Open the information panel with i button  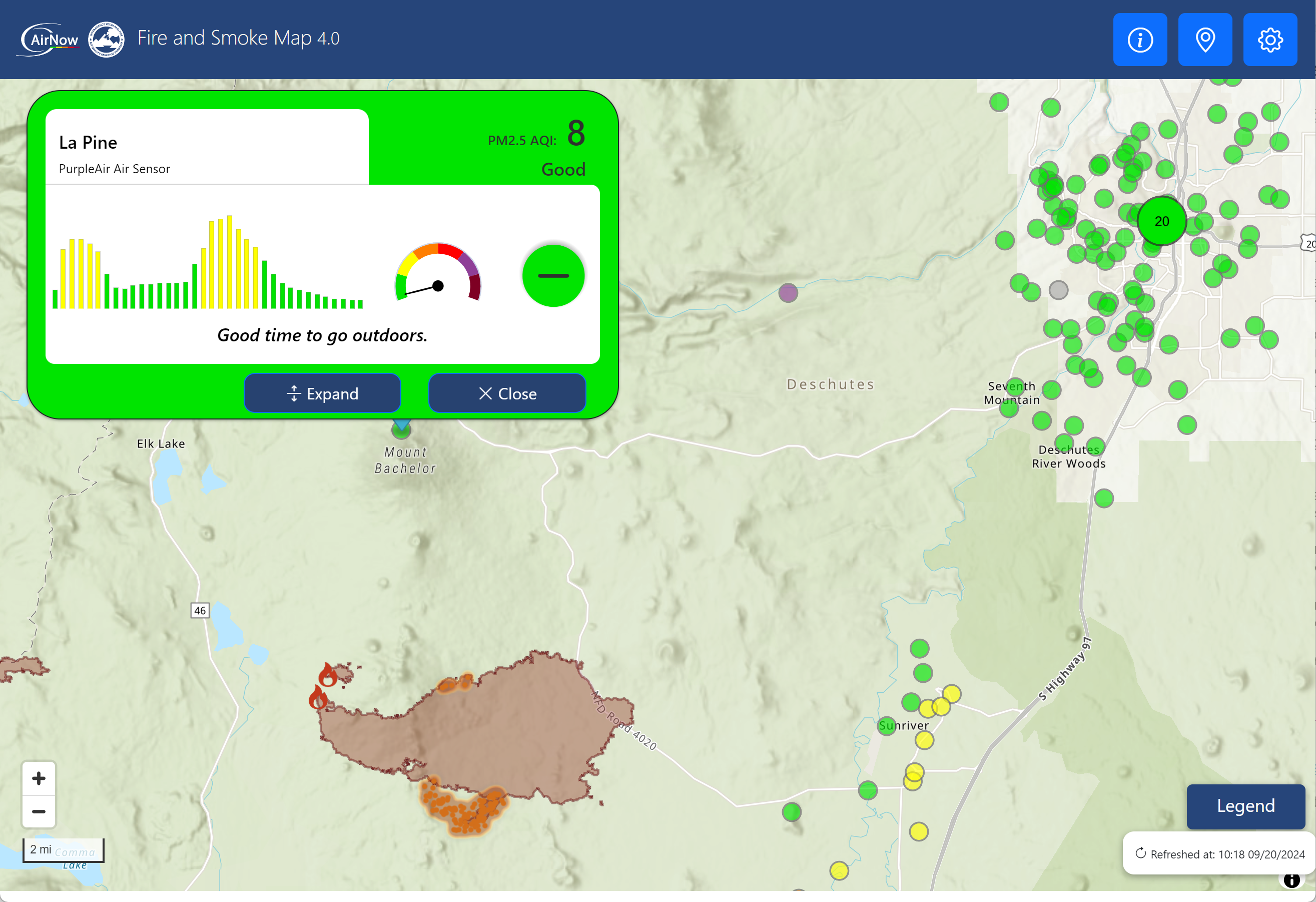(1139, 40)
